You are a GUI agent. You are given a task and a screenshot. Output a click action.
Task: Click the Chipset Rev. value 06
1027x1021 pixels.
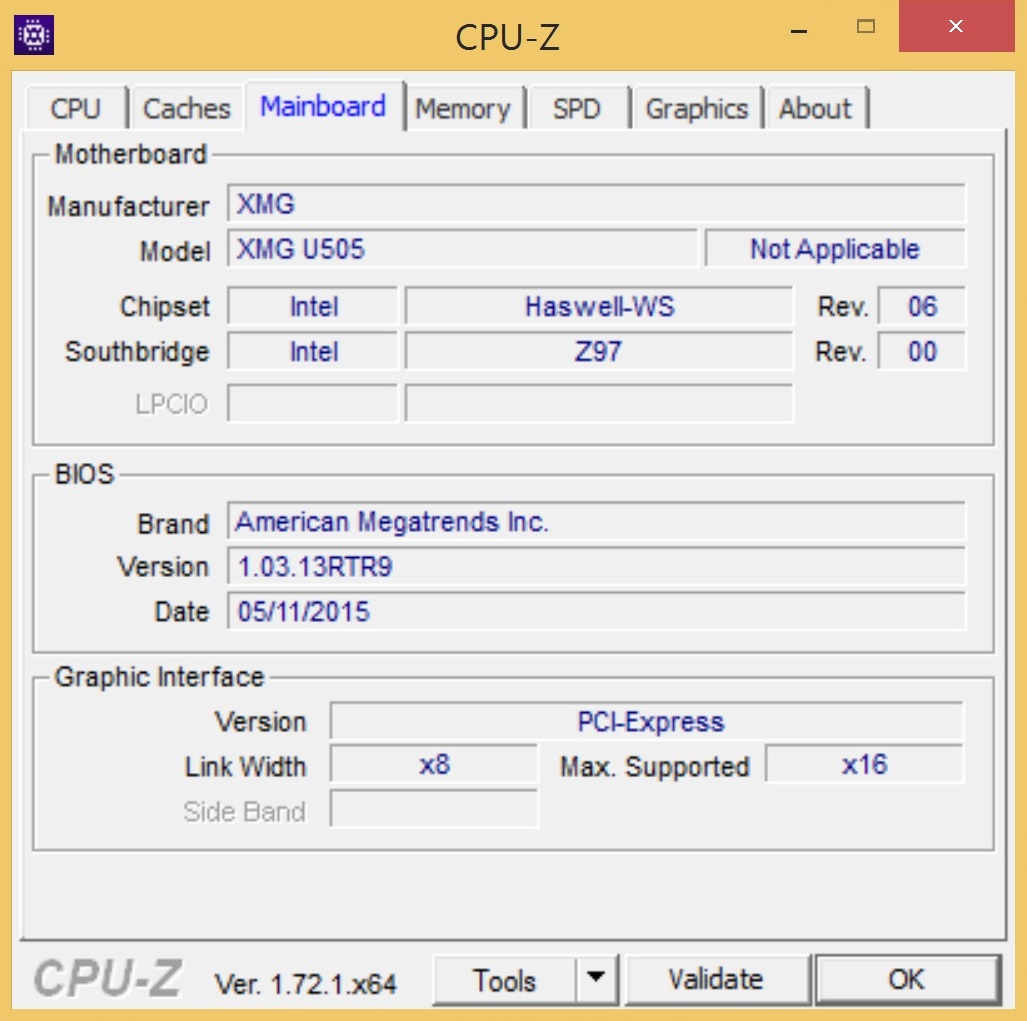point(922,306)
